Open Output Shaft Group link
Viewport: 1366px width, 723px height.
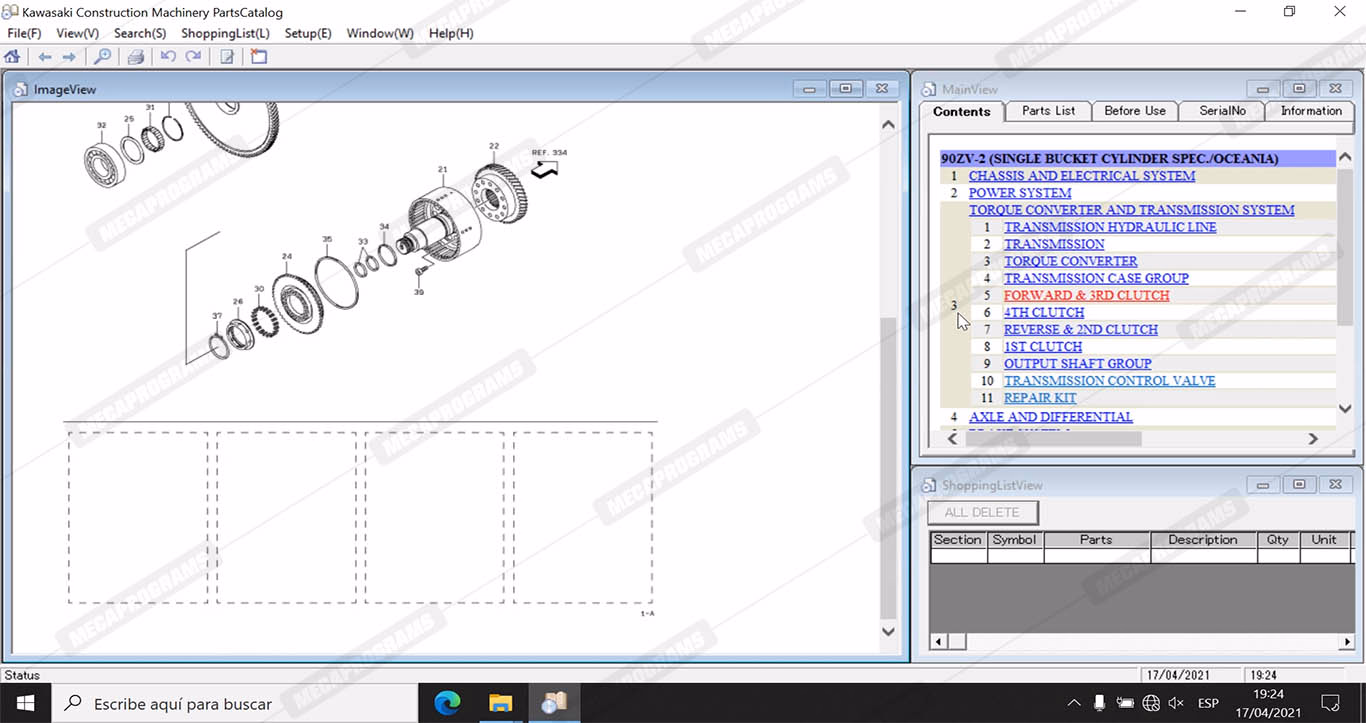[x=1077, y=363]
